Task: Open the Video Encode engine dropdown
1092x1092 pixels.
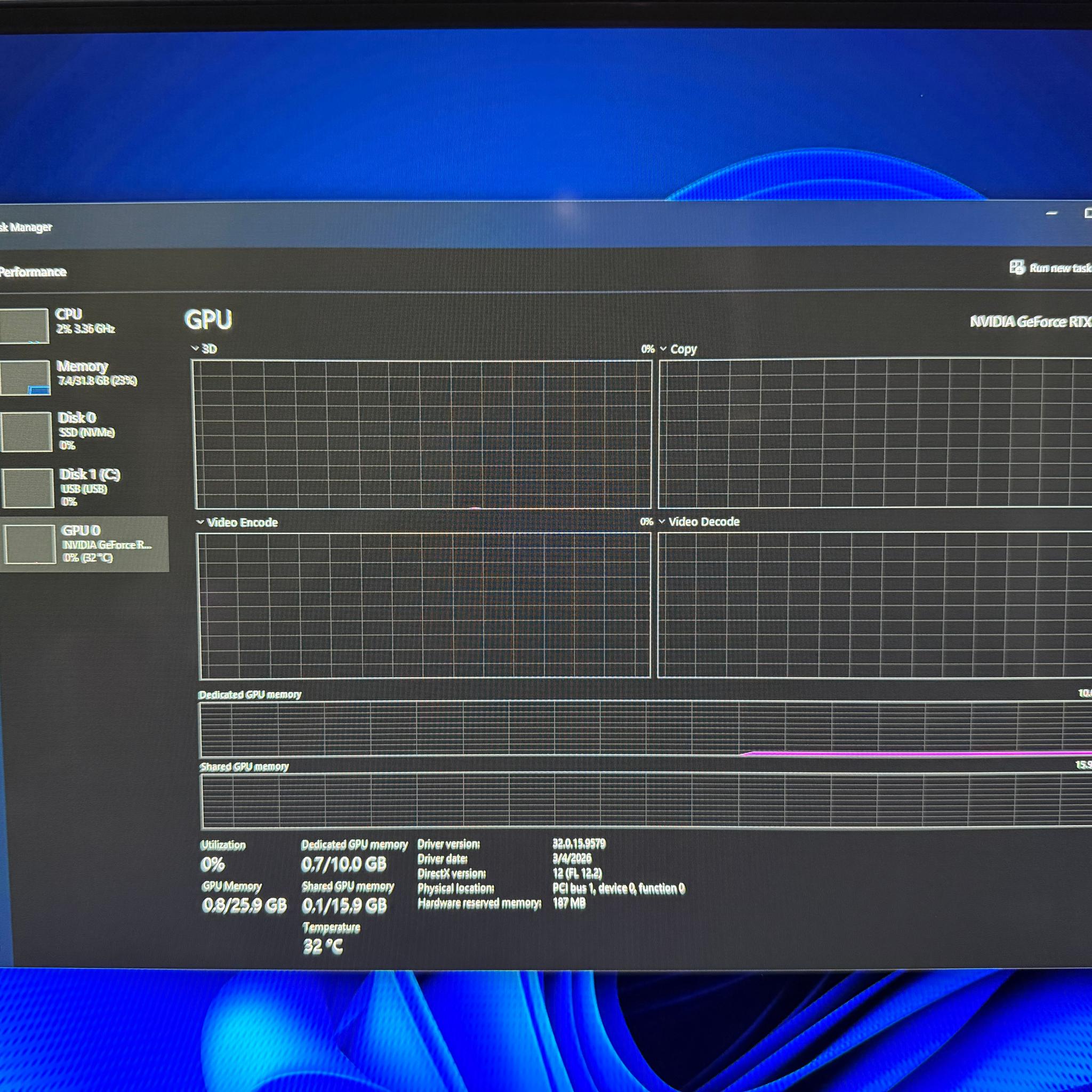Action: (199, 522)
